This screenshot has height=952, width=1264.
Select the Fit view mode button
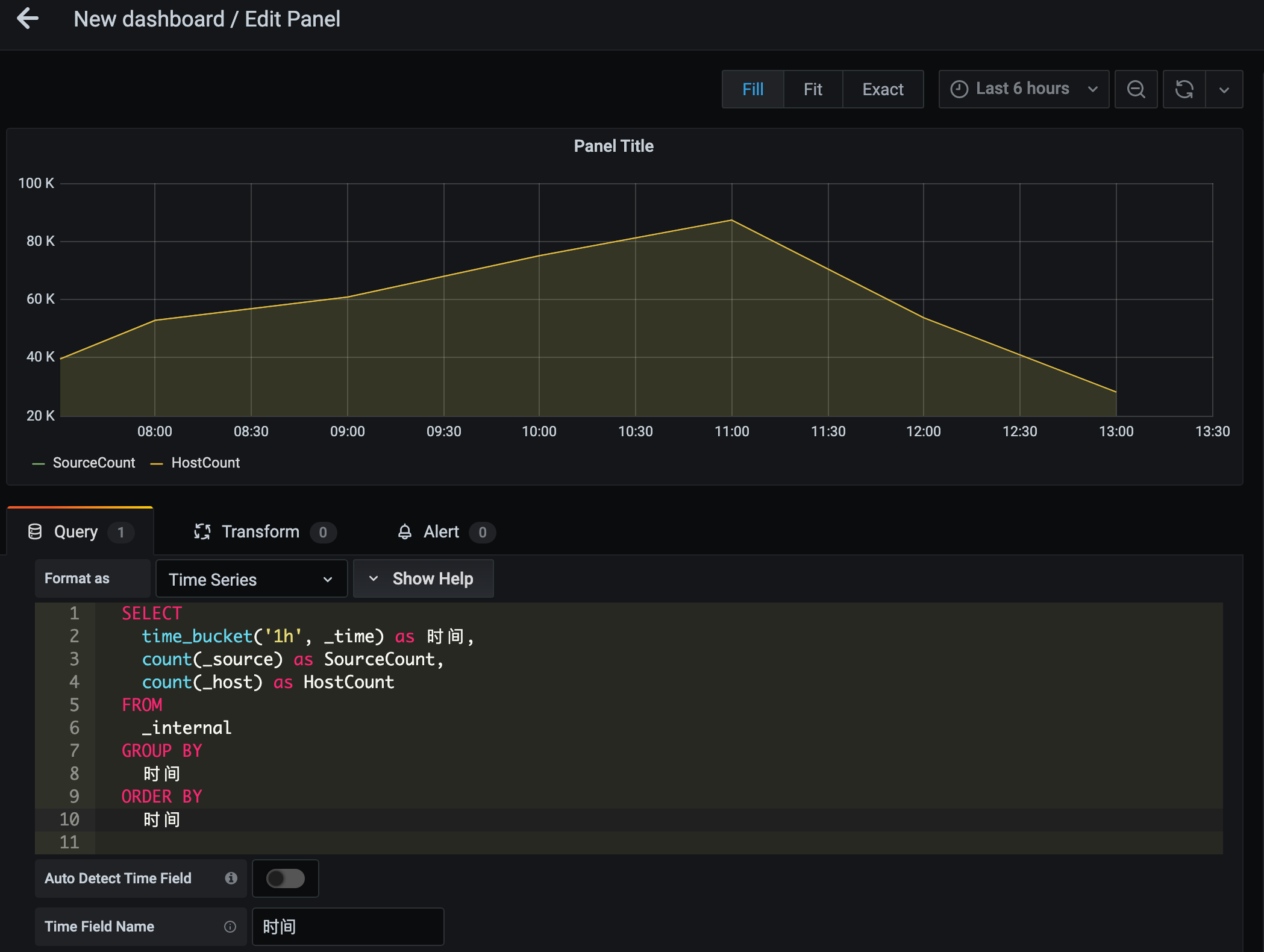click(814, 89)
